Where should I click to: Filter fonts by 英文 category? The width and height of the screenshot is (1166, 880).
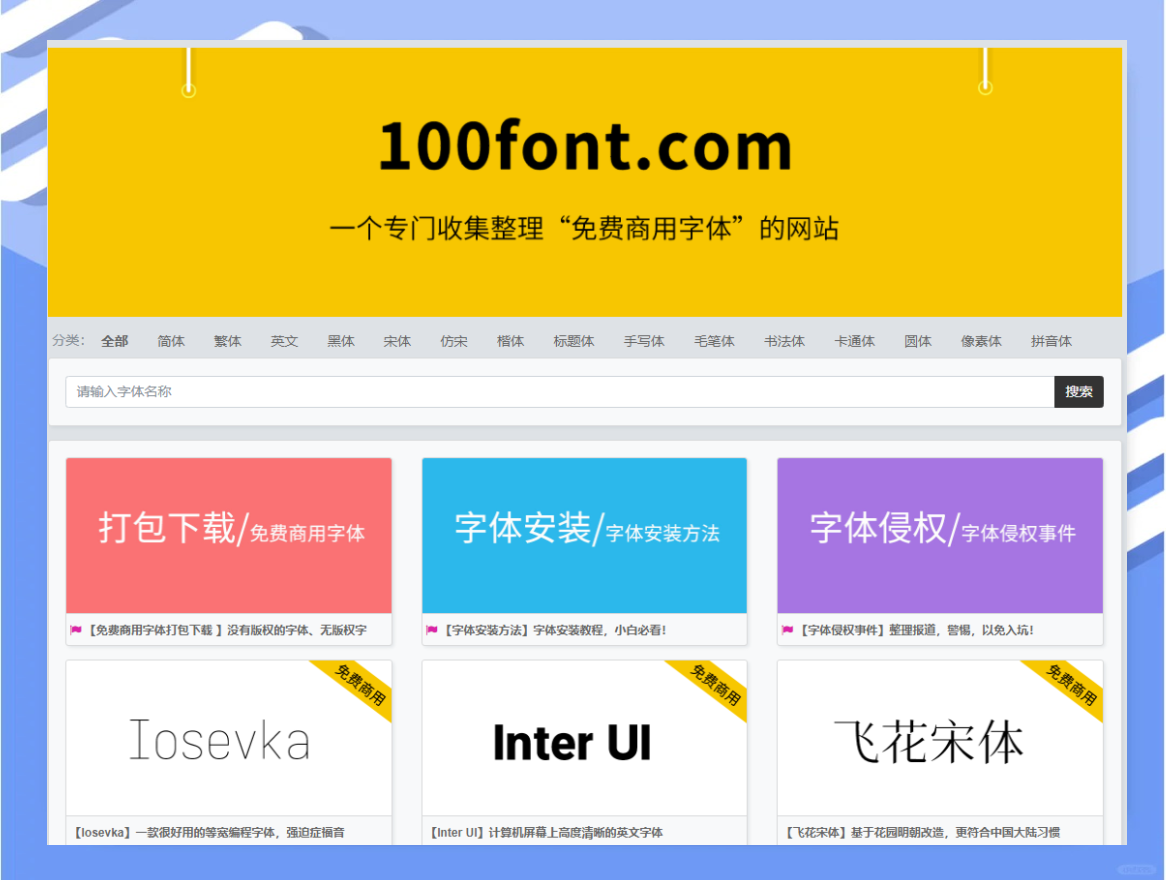(284, 341)
